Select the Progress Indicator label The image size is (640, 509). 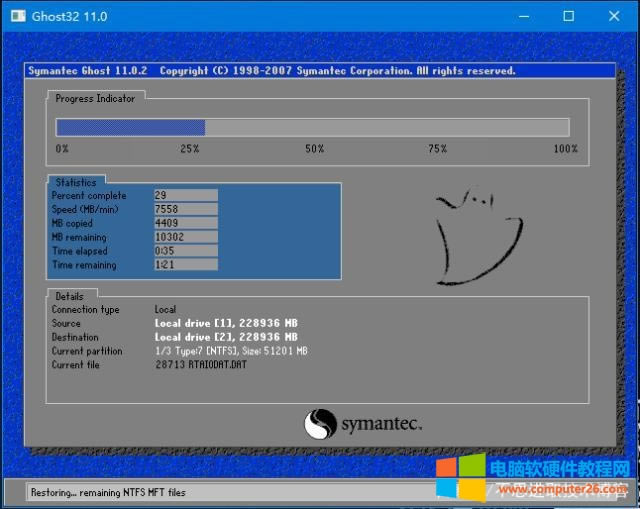click(x=95, y=98)
